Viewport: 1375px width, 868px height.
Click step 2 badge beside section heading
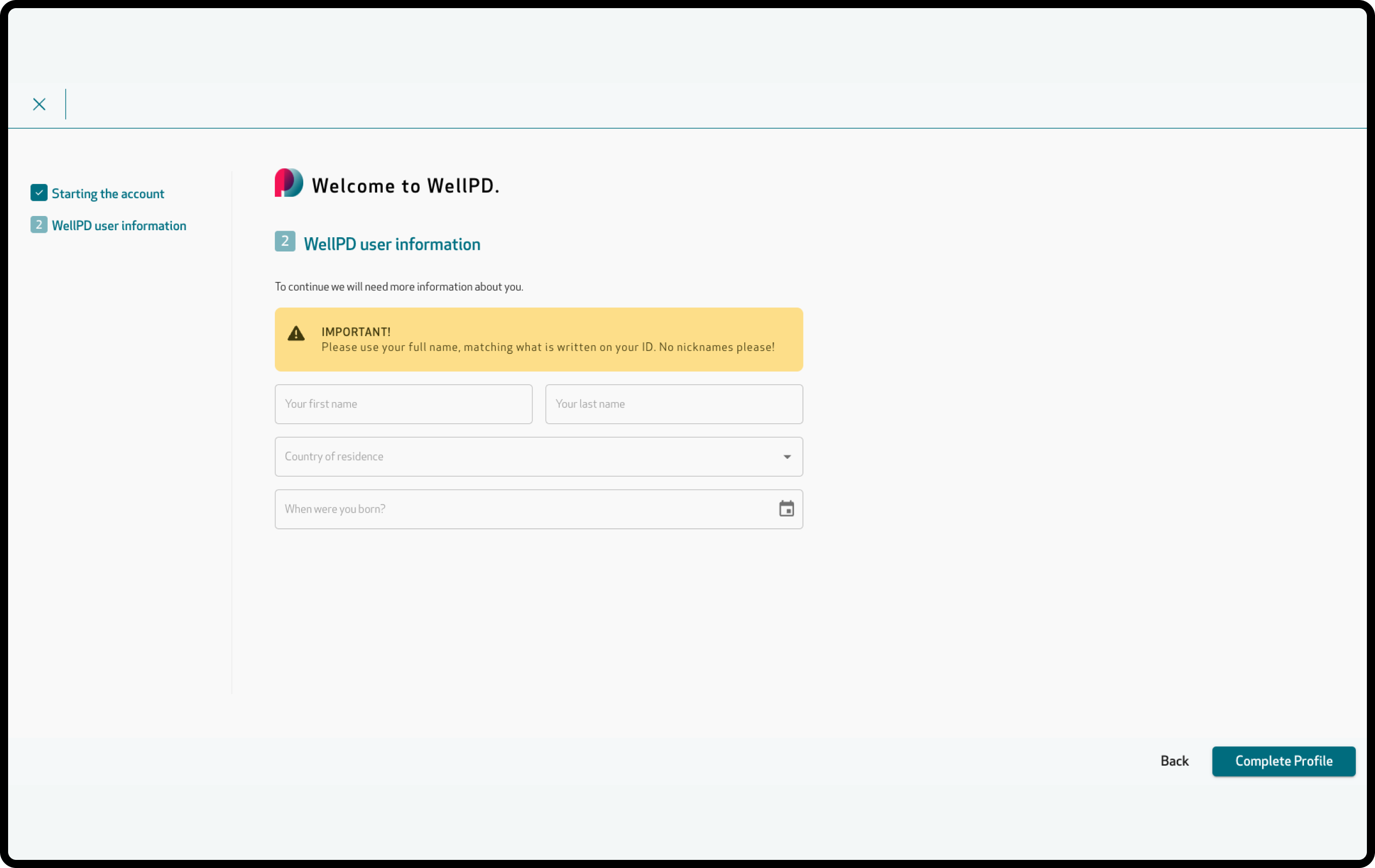[x=285, y=241]
